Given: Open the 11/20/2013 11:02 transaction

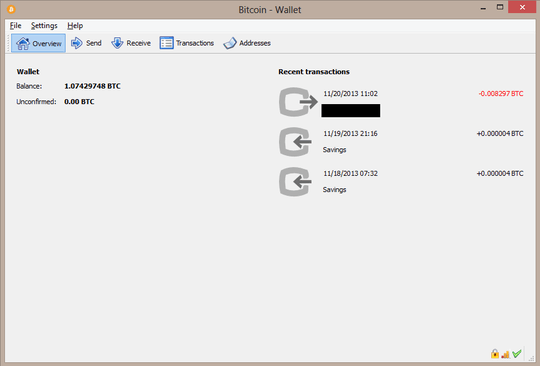Looking at the screenshot, I should [x=350, y=94].
